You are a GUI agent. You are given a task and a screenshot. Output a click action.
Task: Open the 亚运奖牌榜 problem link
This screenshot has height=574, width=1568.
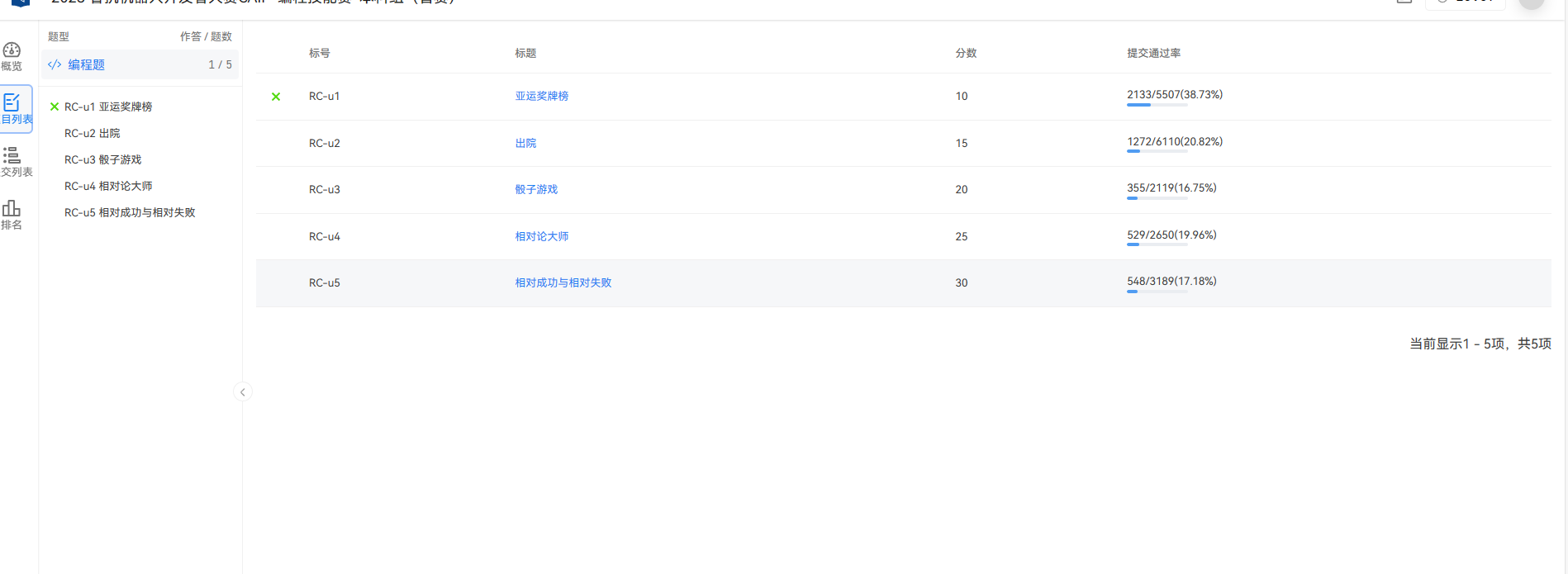pos(542,96)
